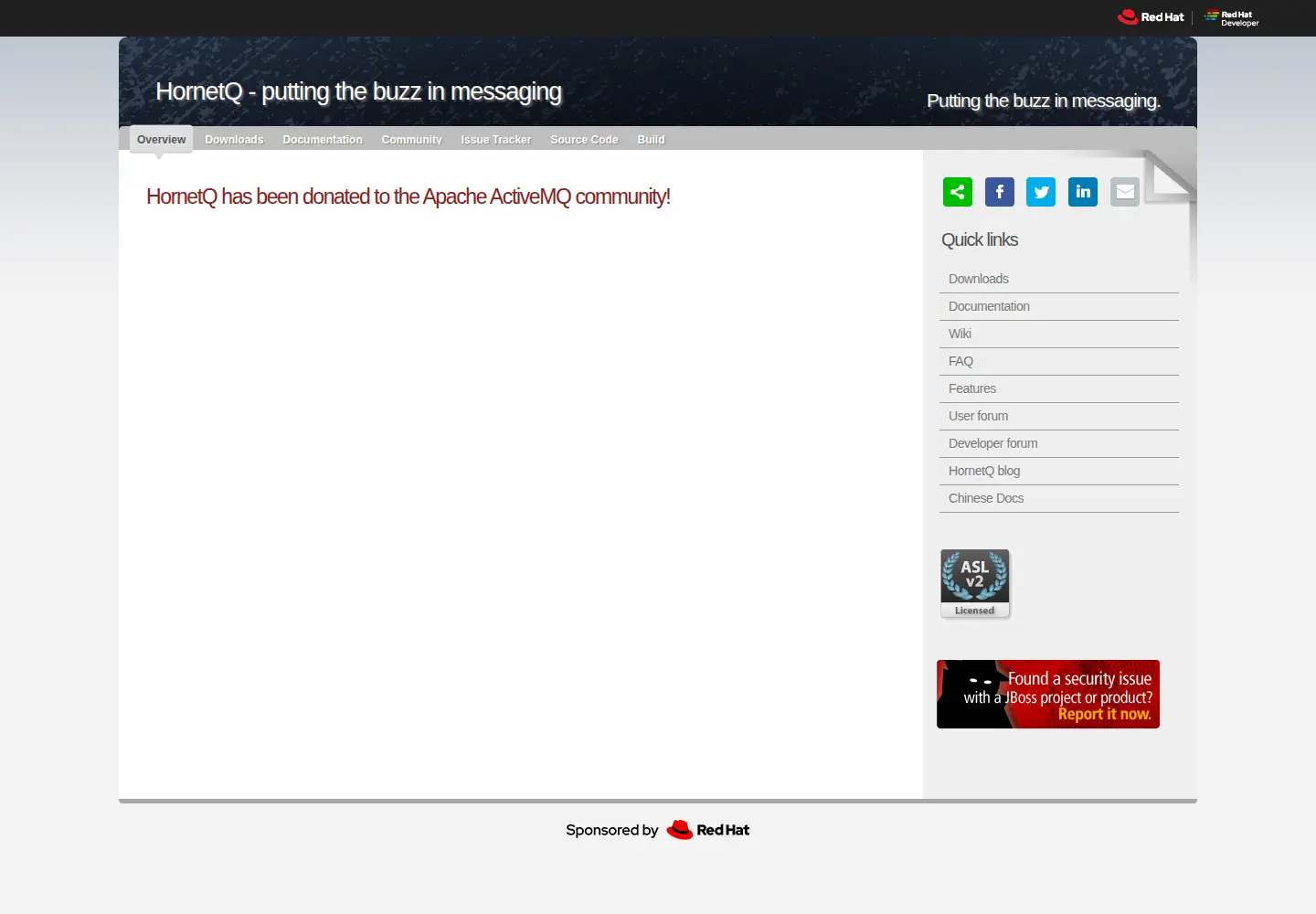Open Downloads in Quick links
1316x914 pixels.
tap(1059, 279)
